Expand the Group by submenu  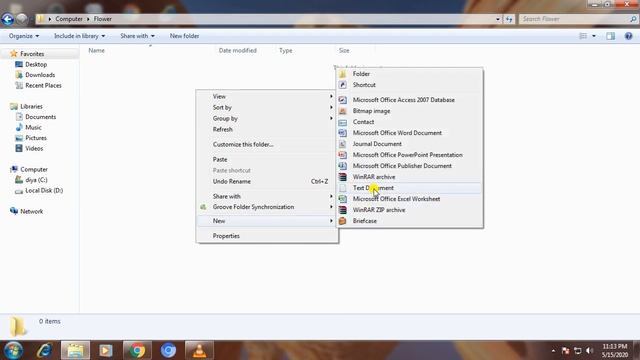[x=267, y=119]
